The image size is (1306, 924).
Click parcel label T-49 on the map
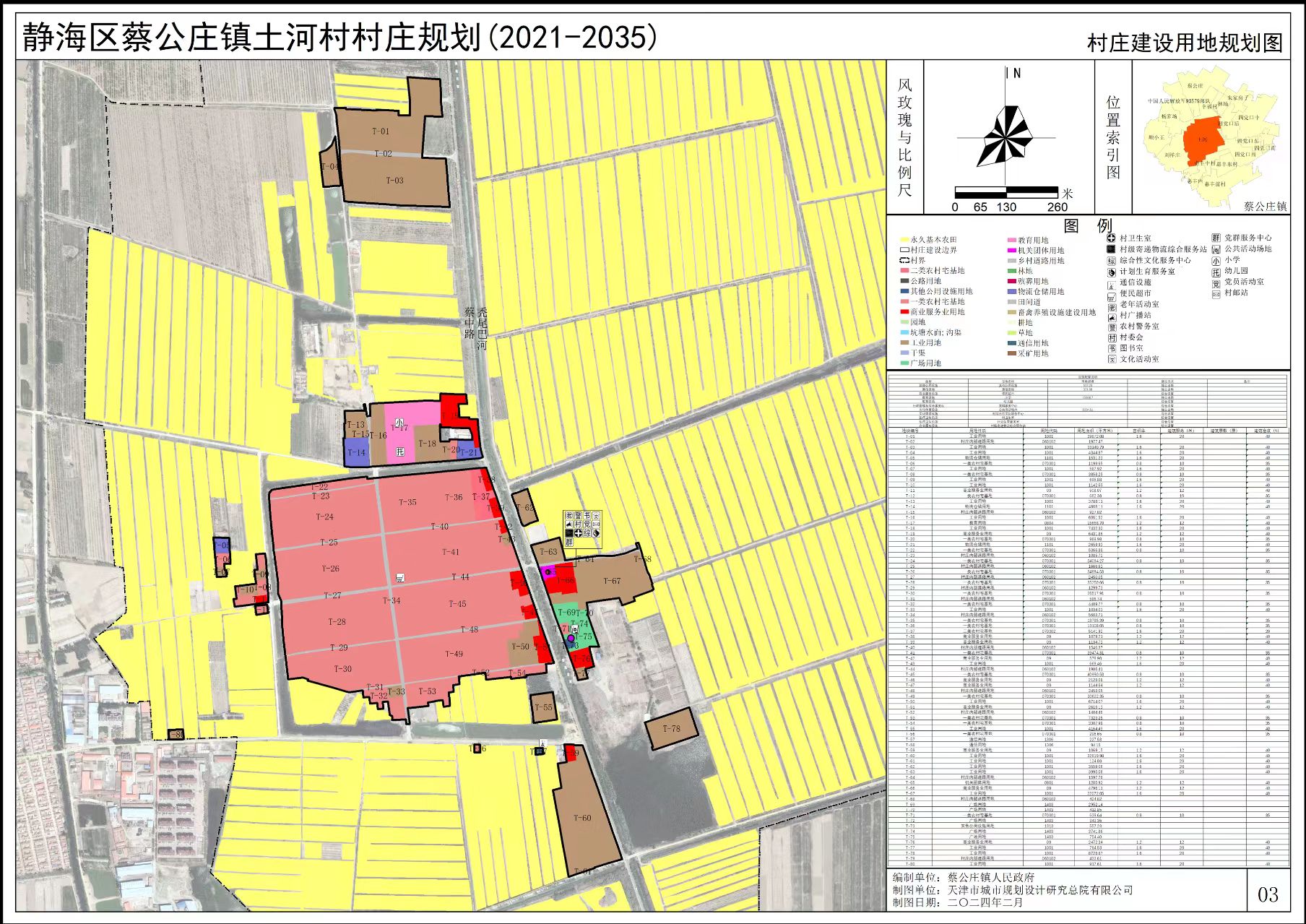(x=454, y=654)
